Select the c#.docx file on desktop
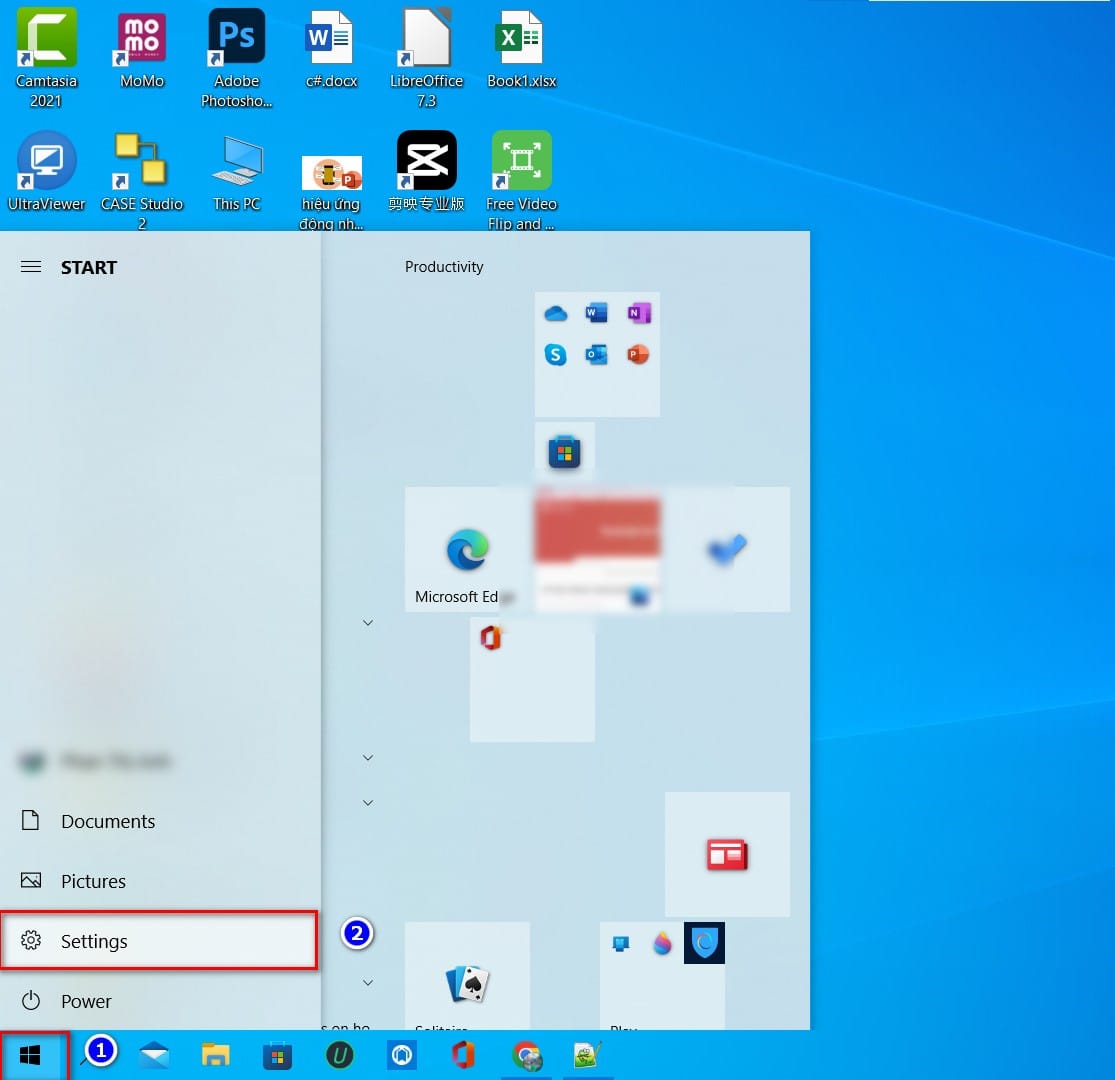The image size is (1115, 1080). click(x=331, y=48)
